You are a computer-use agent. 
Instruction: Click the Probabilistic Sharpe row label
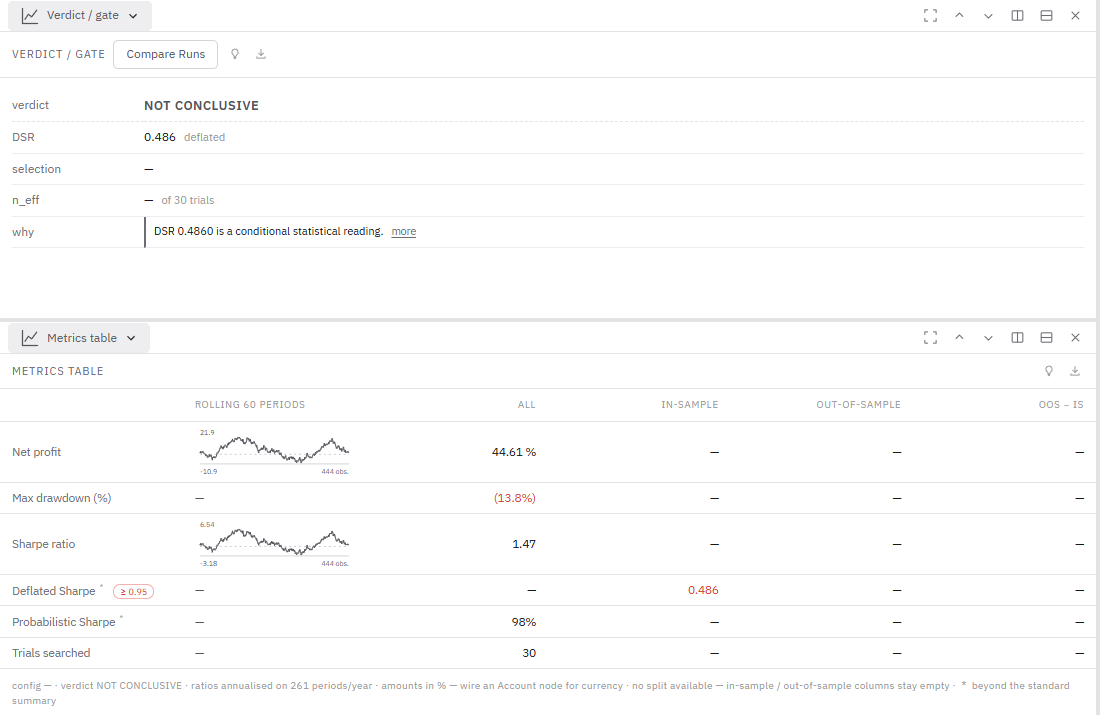point(64,622)
